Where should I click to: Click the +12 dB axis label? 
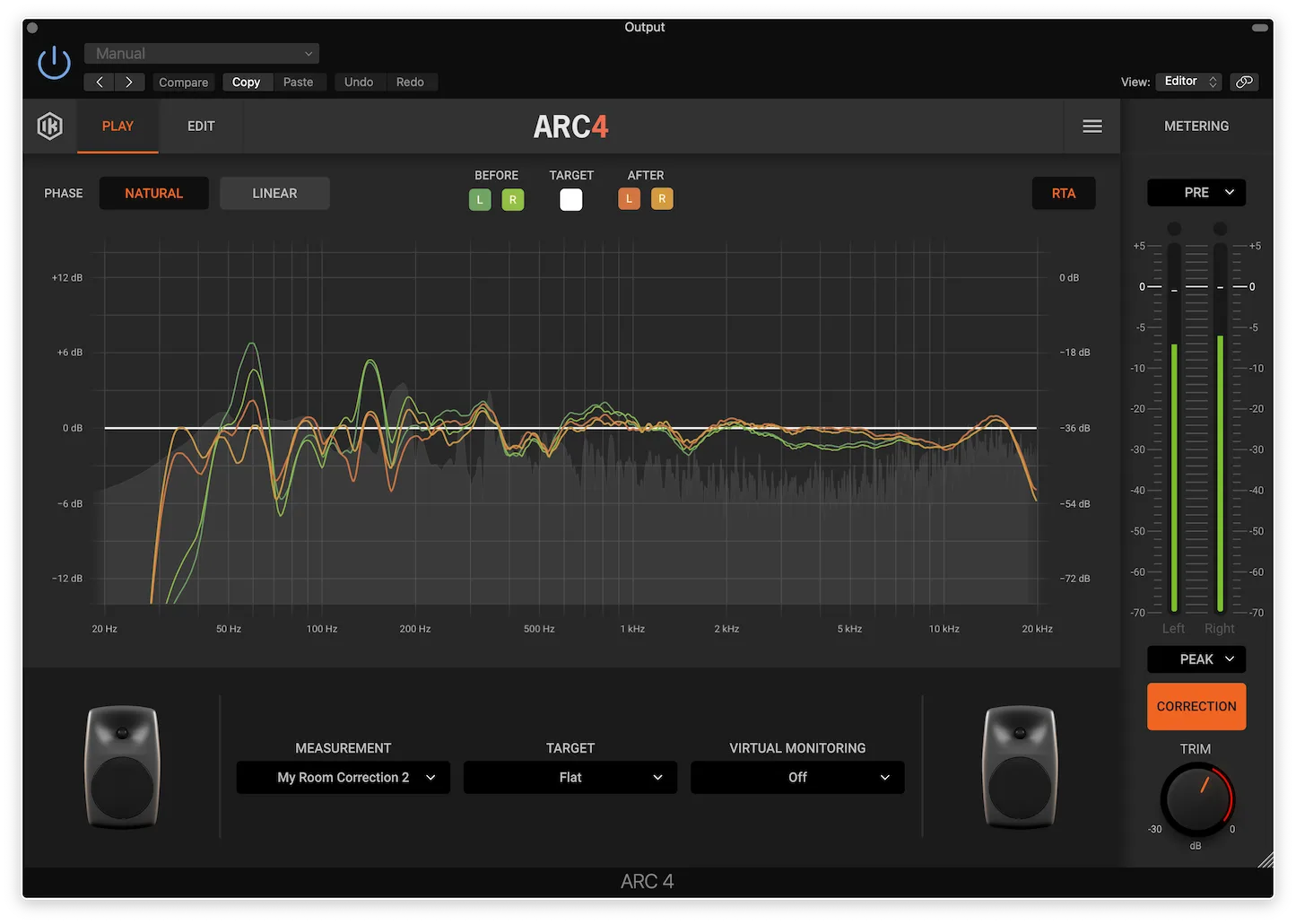click(67, 278)
